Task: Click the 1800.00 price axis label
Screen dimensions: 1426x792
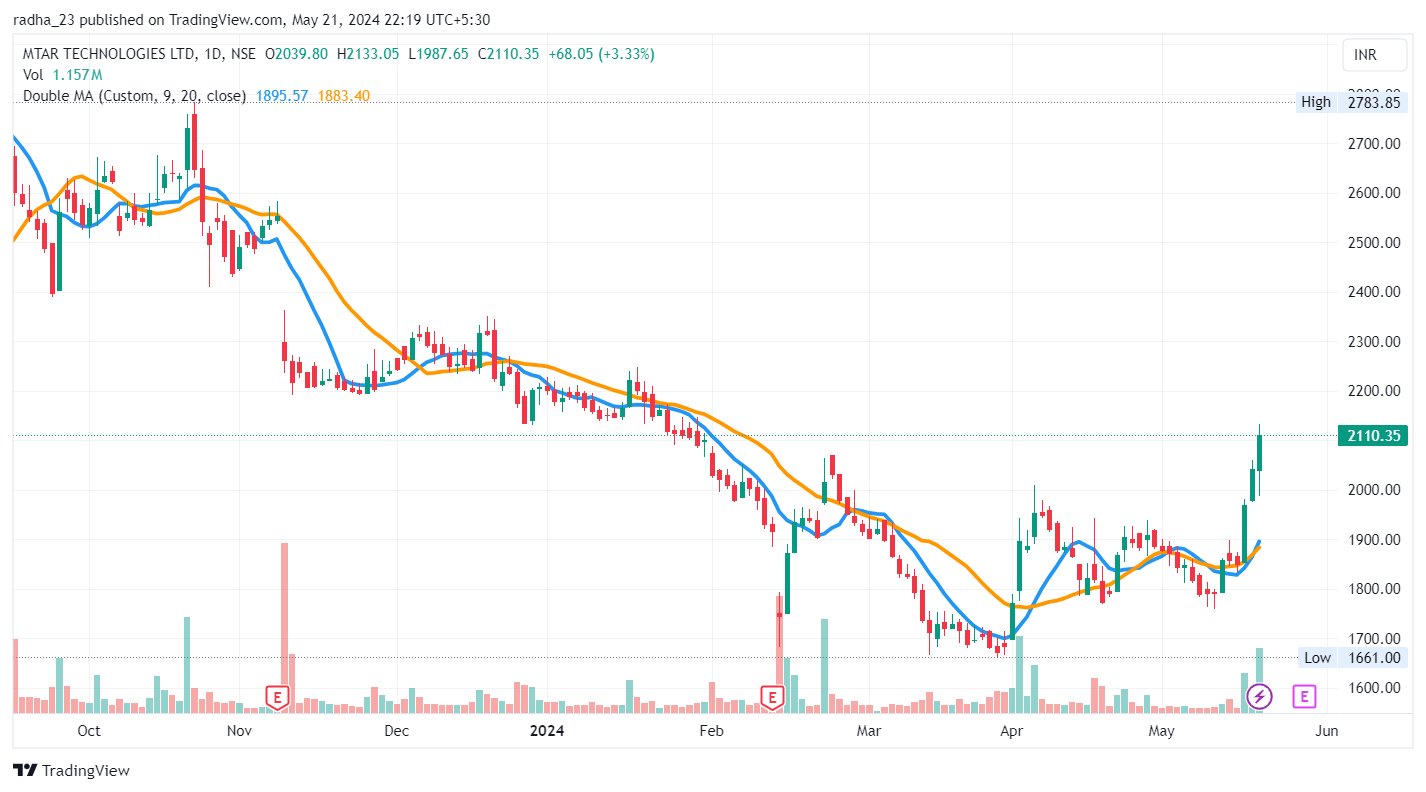Action: [1374, 589]
